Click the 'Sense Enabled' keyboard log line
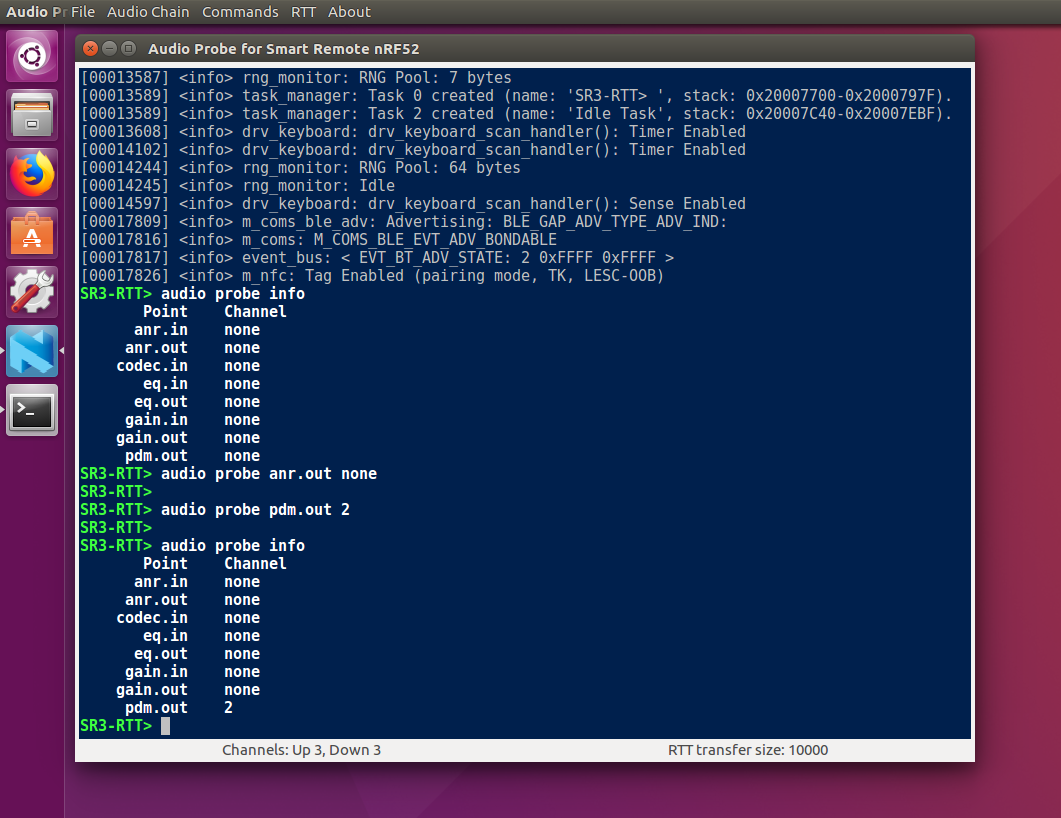The image size is (1061, 818). (413, 204)
